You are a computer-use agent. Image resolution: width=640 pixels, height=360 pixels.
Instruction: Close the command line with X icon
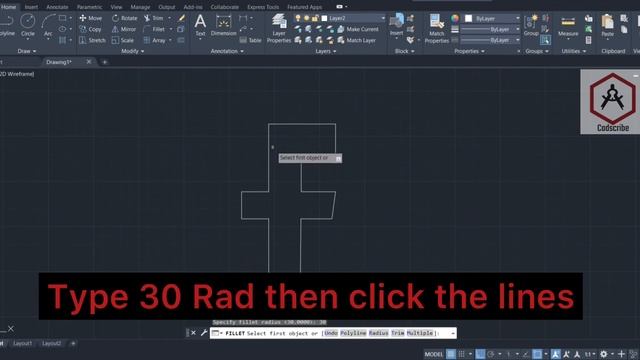coord(193,333)
